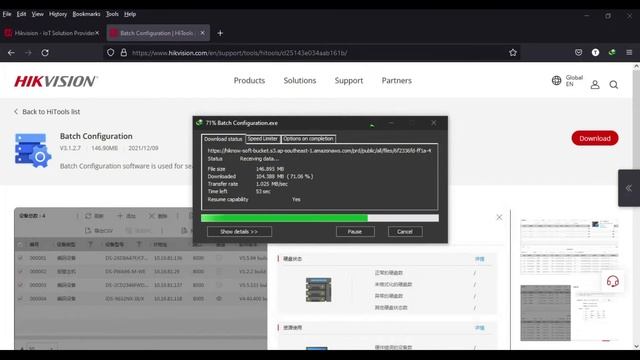This screenshot has height=360, width=640.
Task: Open the View menu
Action: click(38, 14)
